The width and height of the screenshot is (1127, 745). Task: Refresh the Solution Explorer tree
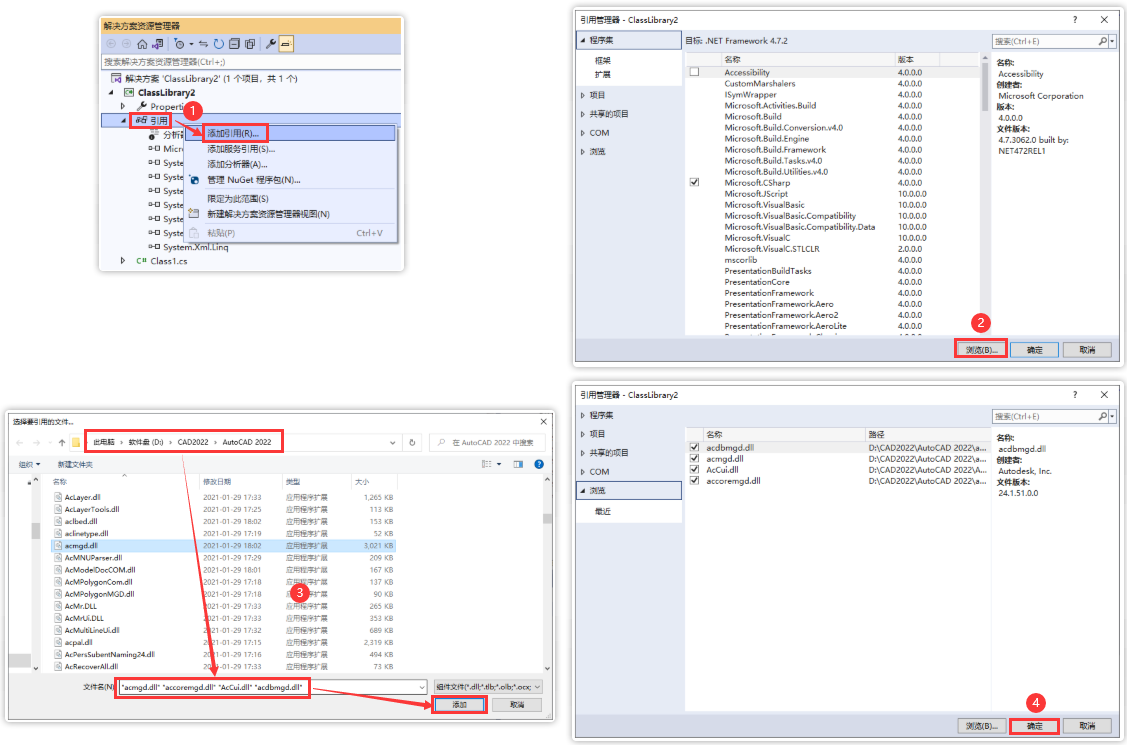pyautogui.click(x=218, y=44)
